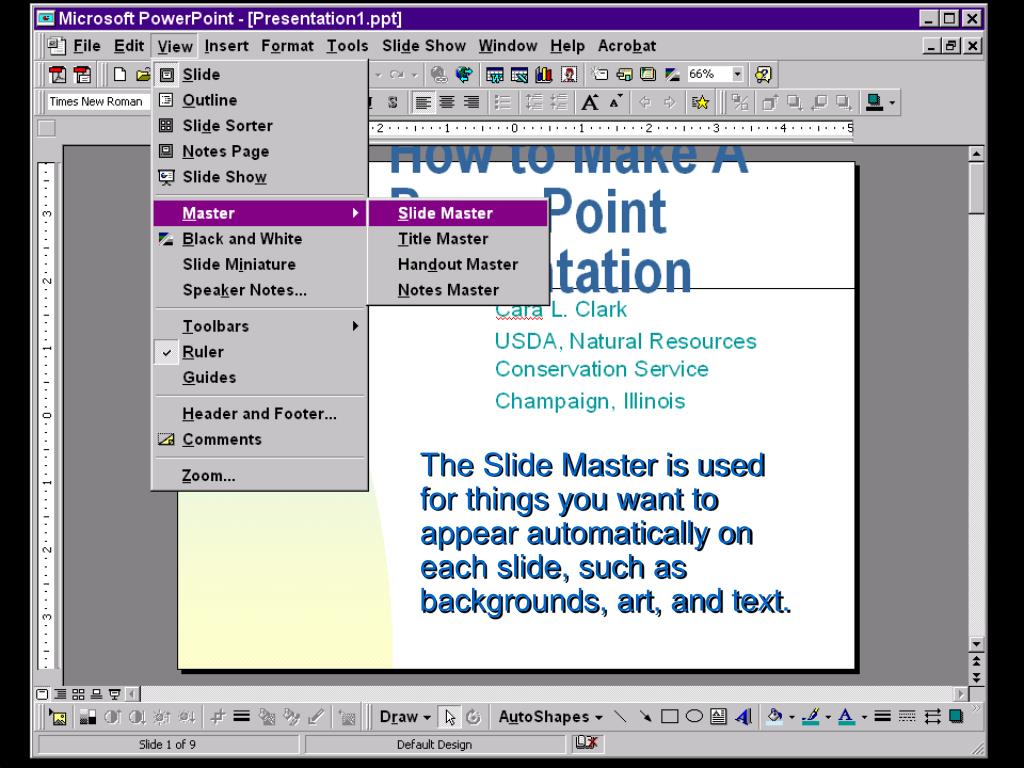This screenshot has height=768, width=1024.
Task: Open the font name box showing Times New Roman
Action: (98, 102)
